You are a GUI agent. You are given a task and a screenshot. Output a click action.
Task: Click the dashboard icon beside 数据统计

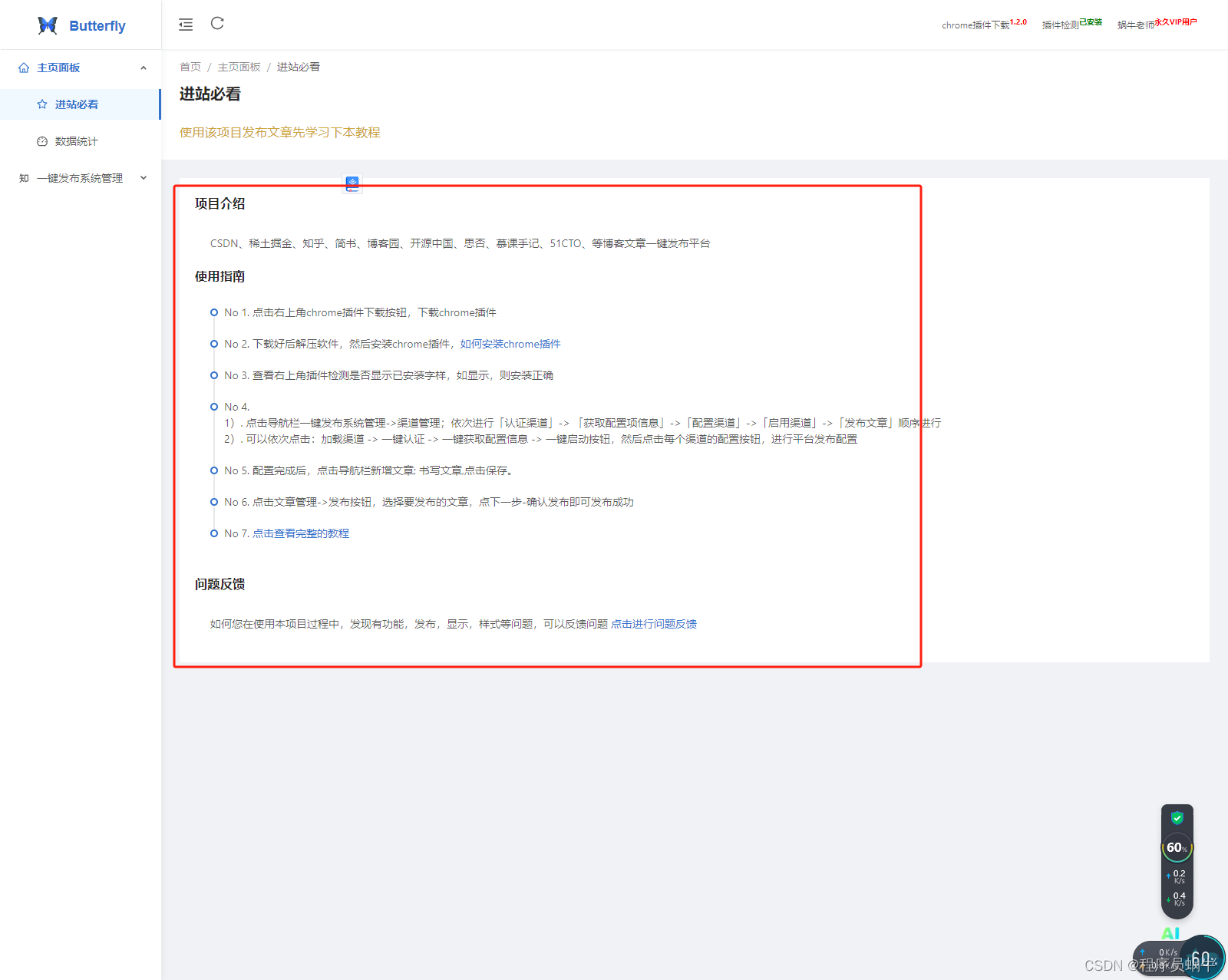pos(42,141)
